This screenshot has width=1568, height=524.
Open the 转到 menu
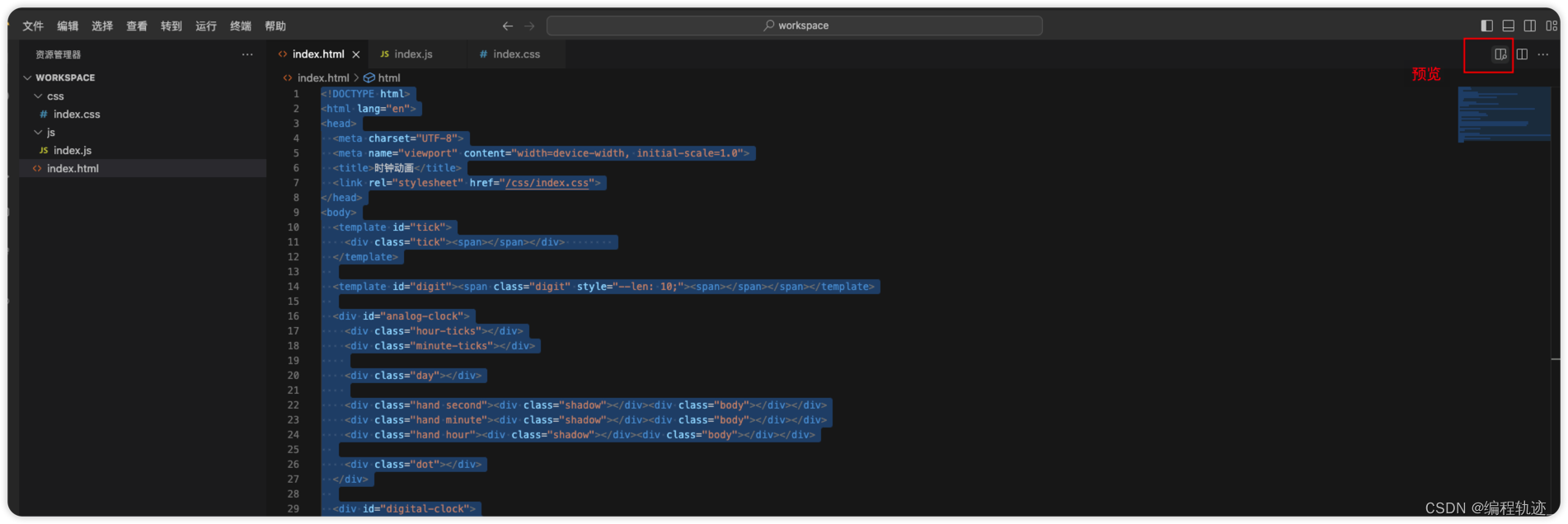point(171,26)
